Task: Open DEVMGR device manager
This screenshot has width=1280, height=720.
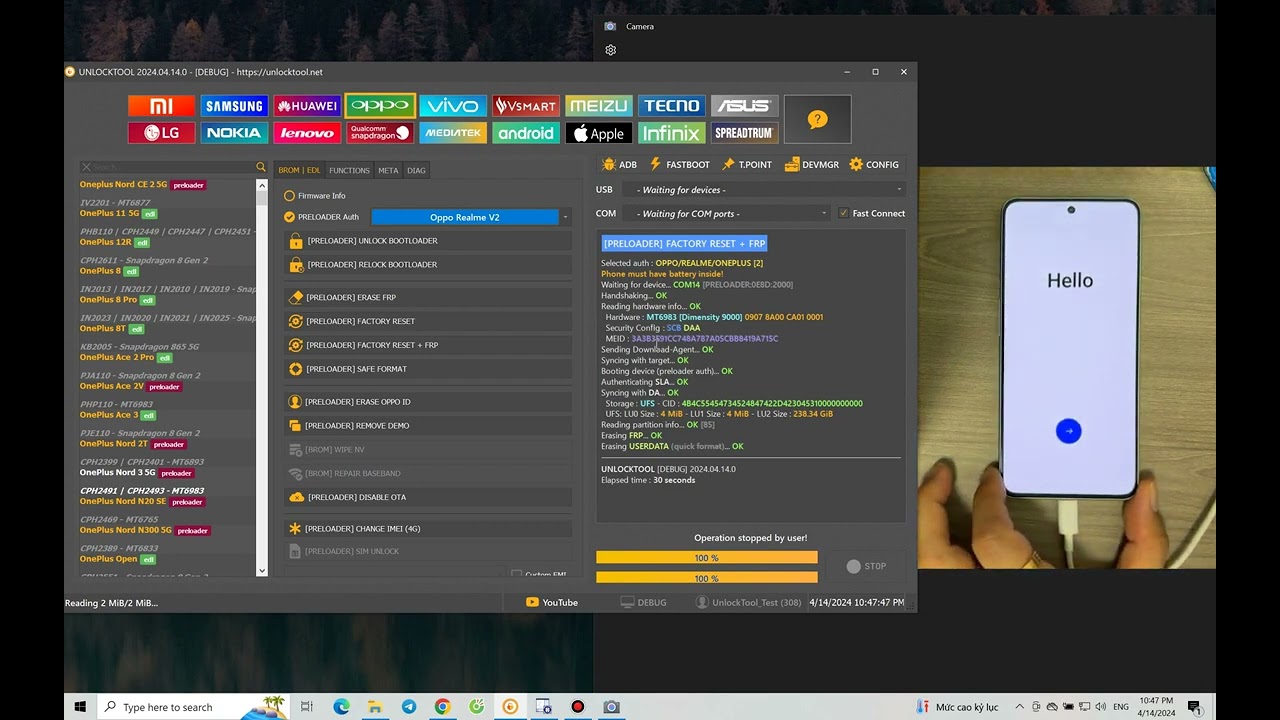Action: point(812,165)
